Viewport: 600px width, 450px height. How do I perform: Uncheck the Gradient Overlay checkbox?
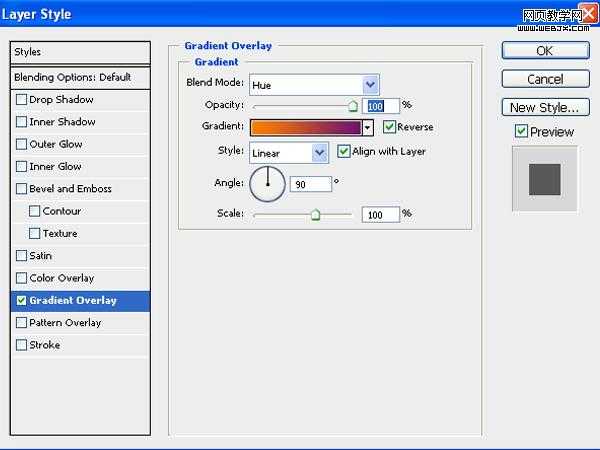(22, 300)
